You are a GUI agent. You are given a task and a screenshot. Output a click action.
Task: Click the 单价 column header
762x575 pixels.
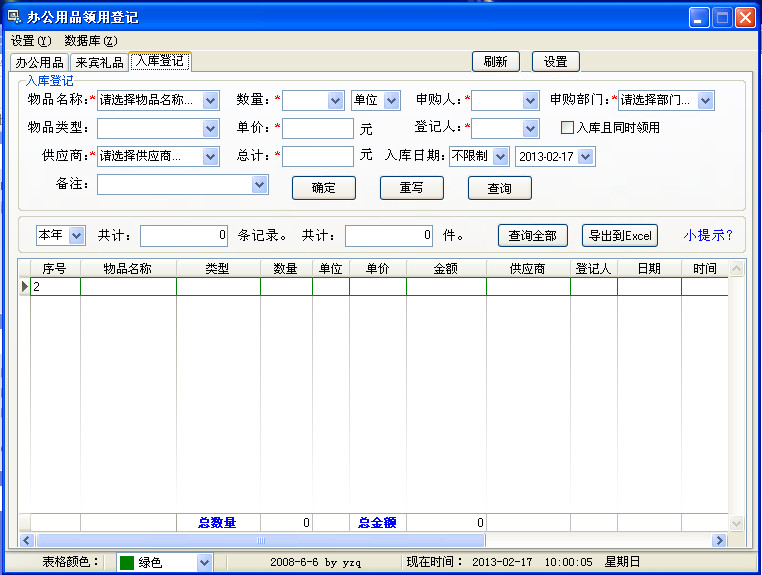[x=378, y=268]
